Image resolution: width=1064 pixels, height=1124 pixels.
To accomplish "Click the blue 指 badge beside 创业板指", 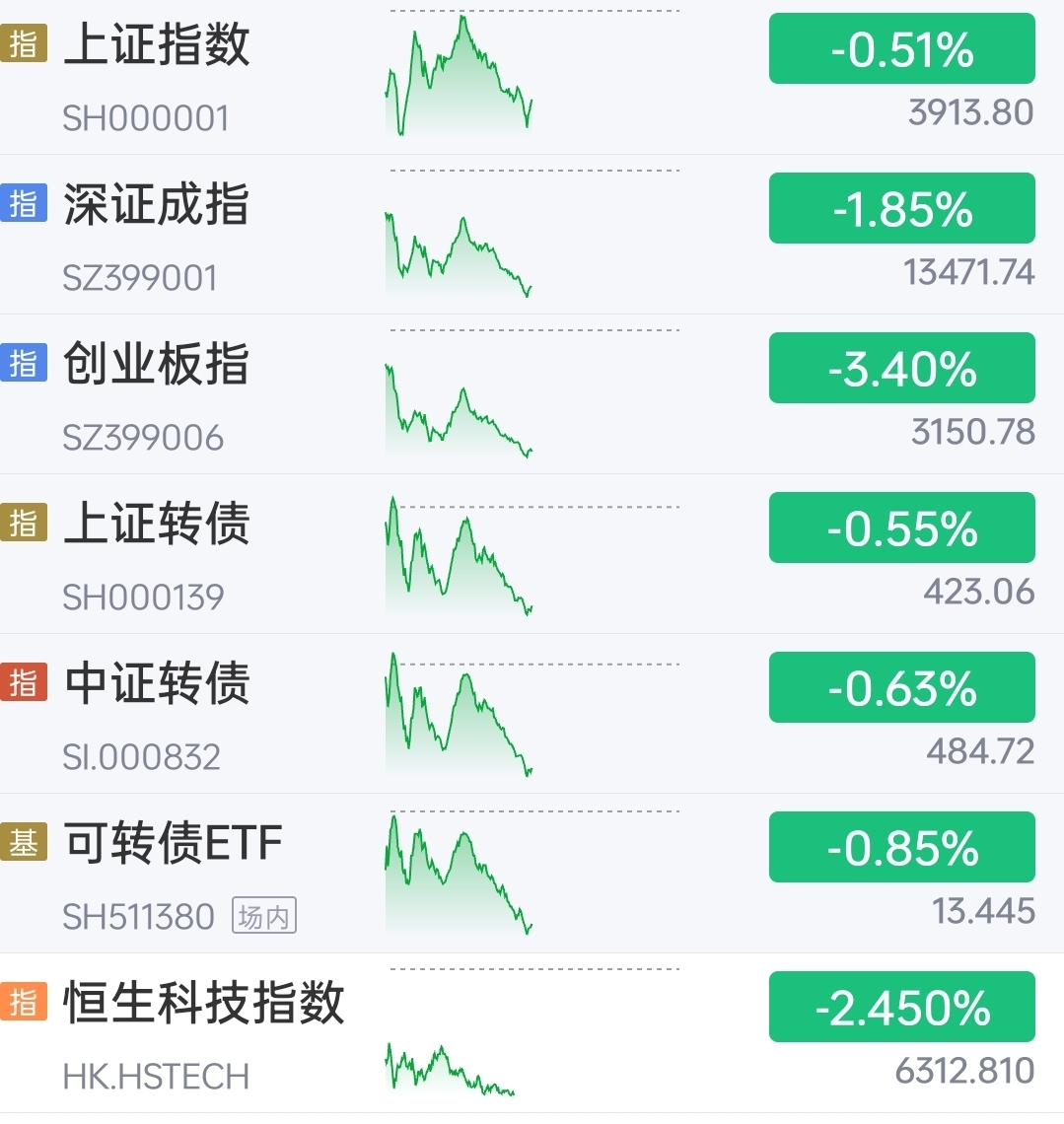I will click(24, 363).
